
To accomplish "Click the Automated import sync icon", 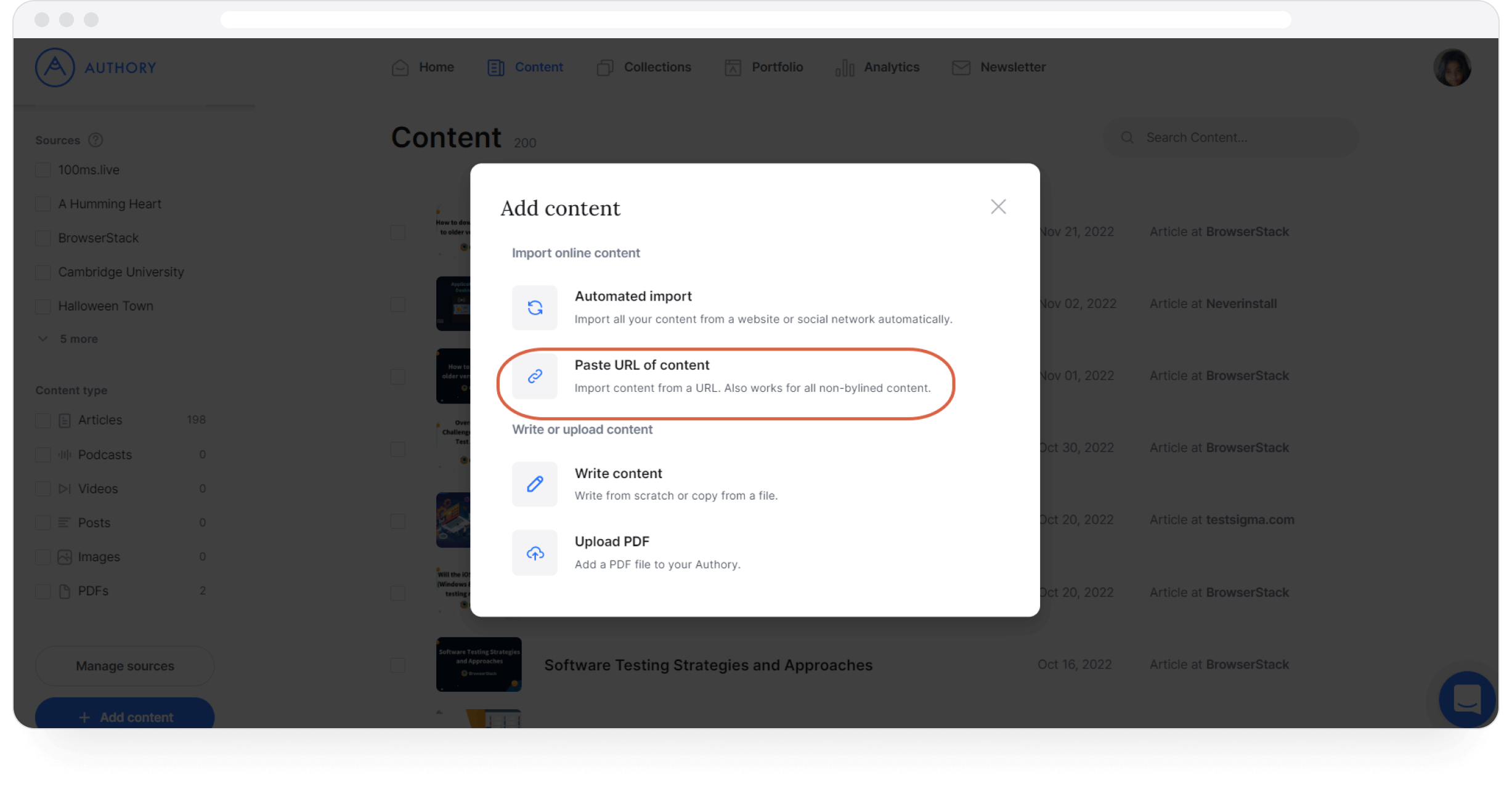I will tap(534, 307).
